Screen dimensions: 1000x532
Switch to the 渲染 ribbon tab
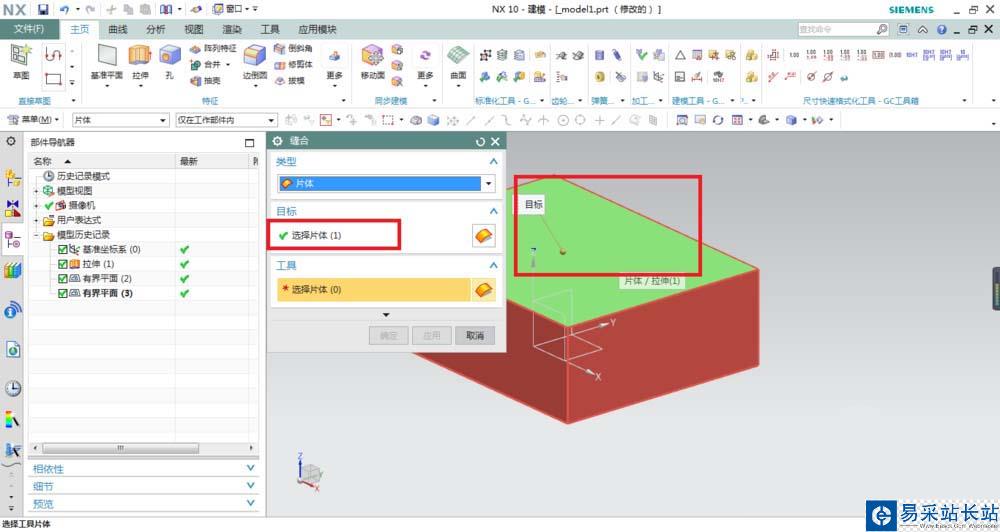click(232, 29)
